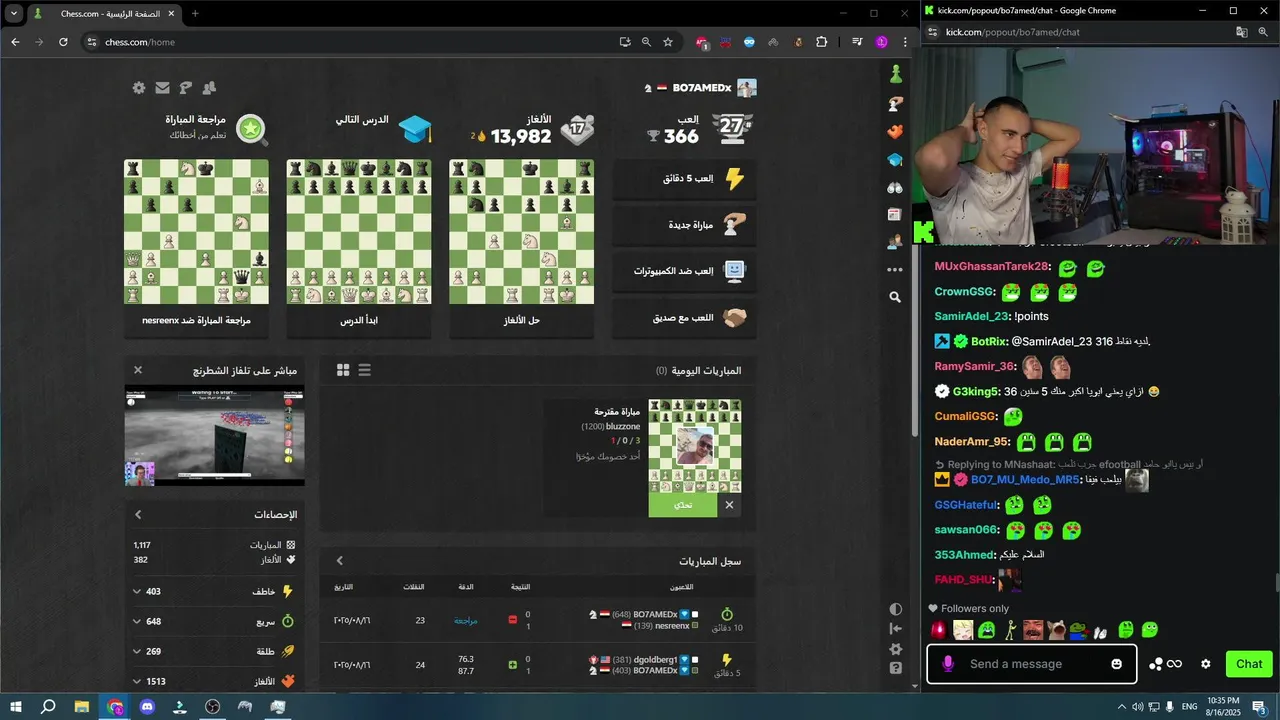The image size is (1280, 720).
Task: Reload the chess.com page
Action: (63, 42)
